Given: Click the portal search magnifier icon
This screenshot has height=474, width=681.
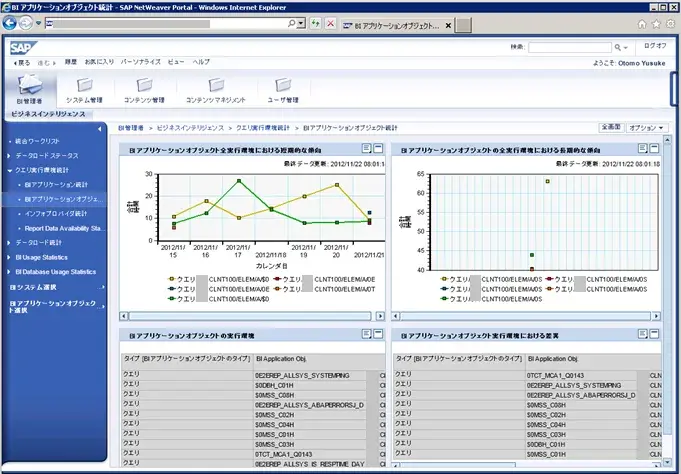Looking at the screenshot, I should 620,46.
